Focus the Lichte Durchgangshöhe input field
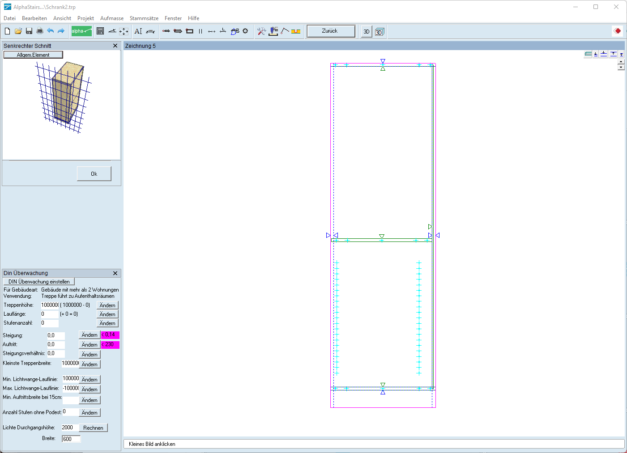Viewport: 627px width, 453px height. (70, 427)
